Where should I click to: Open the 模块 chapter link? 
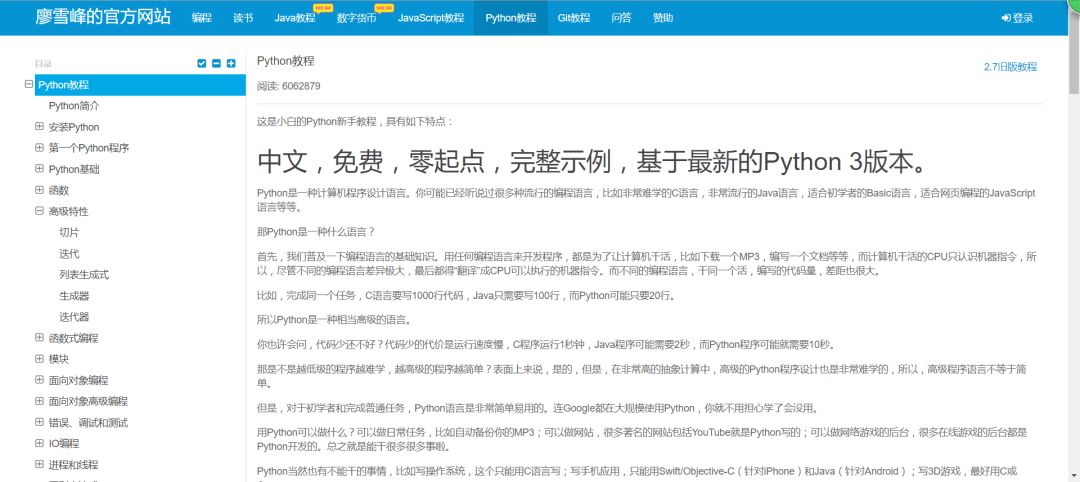(x=59, y=359)
